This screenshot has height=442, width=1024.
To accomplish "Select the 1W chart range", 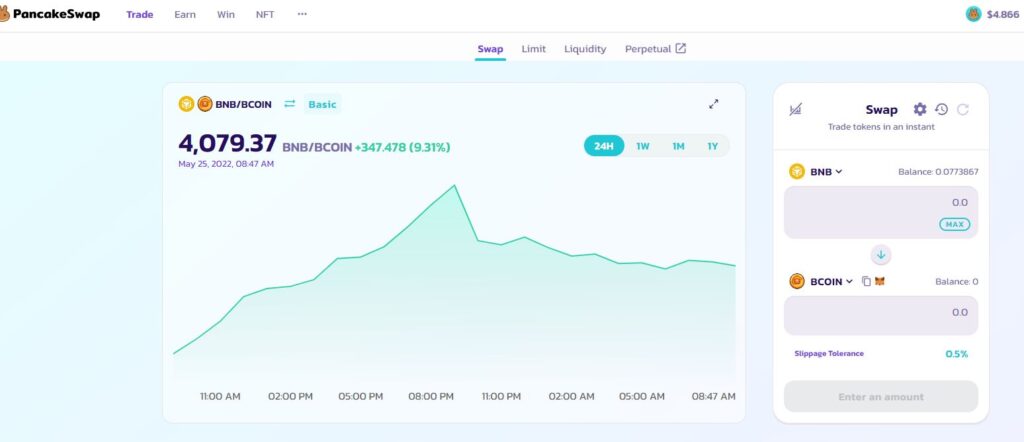I will (x=643, y=146).
